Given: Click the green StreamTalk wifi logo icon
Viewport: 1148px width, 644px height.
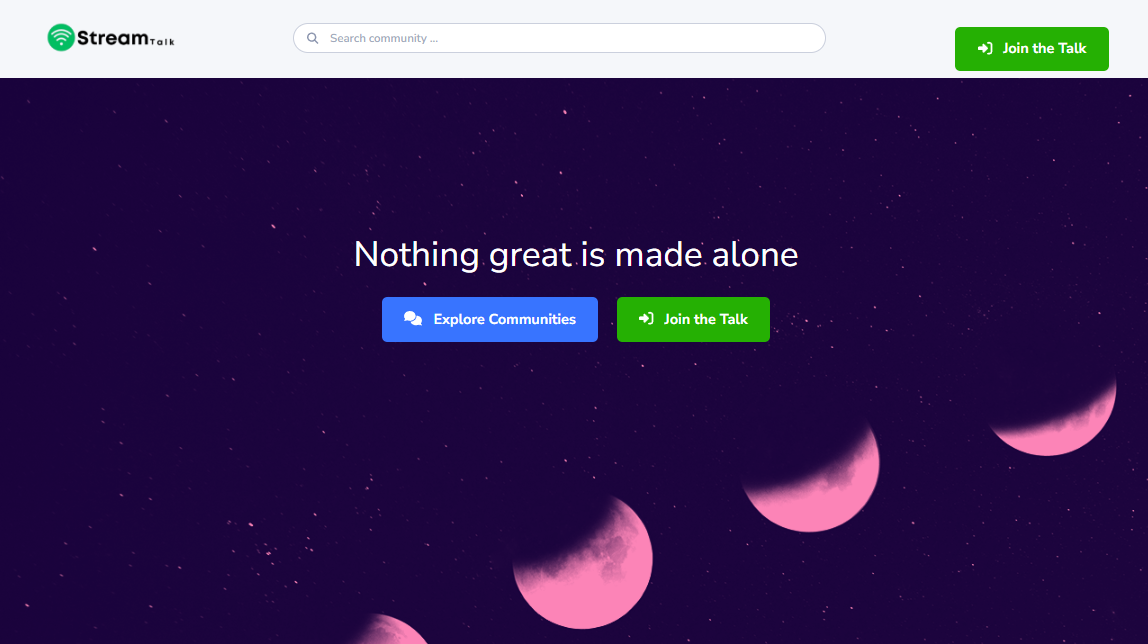Looking at the screenshot, I should pyautogui.click(x=61, y=37).
